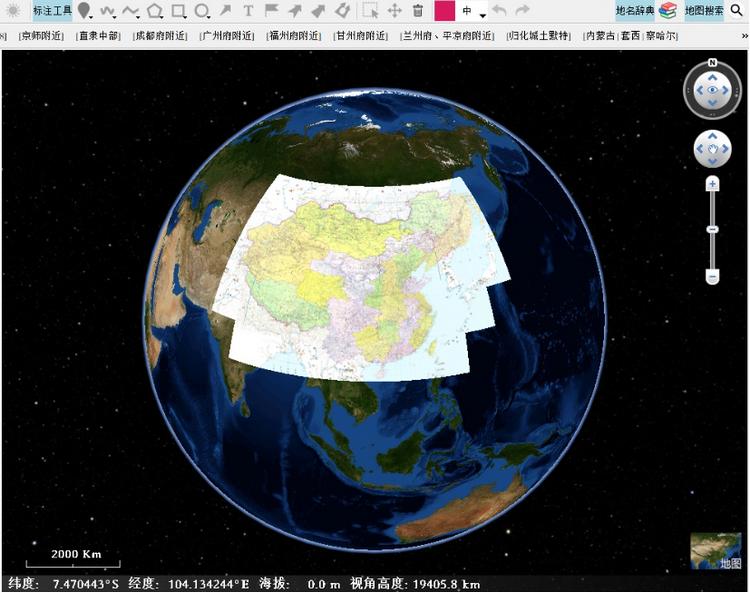Go to 归化城土默特 bookmark

pos(539,36)
